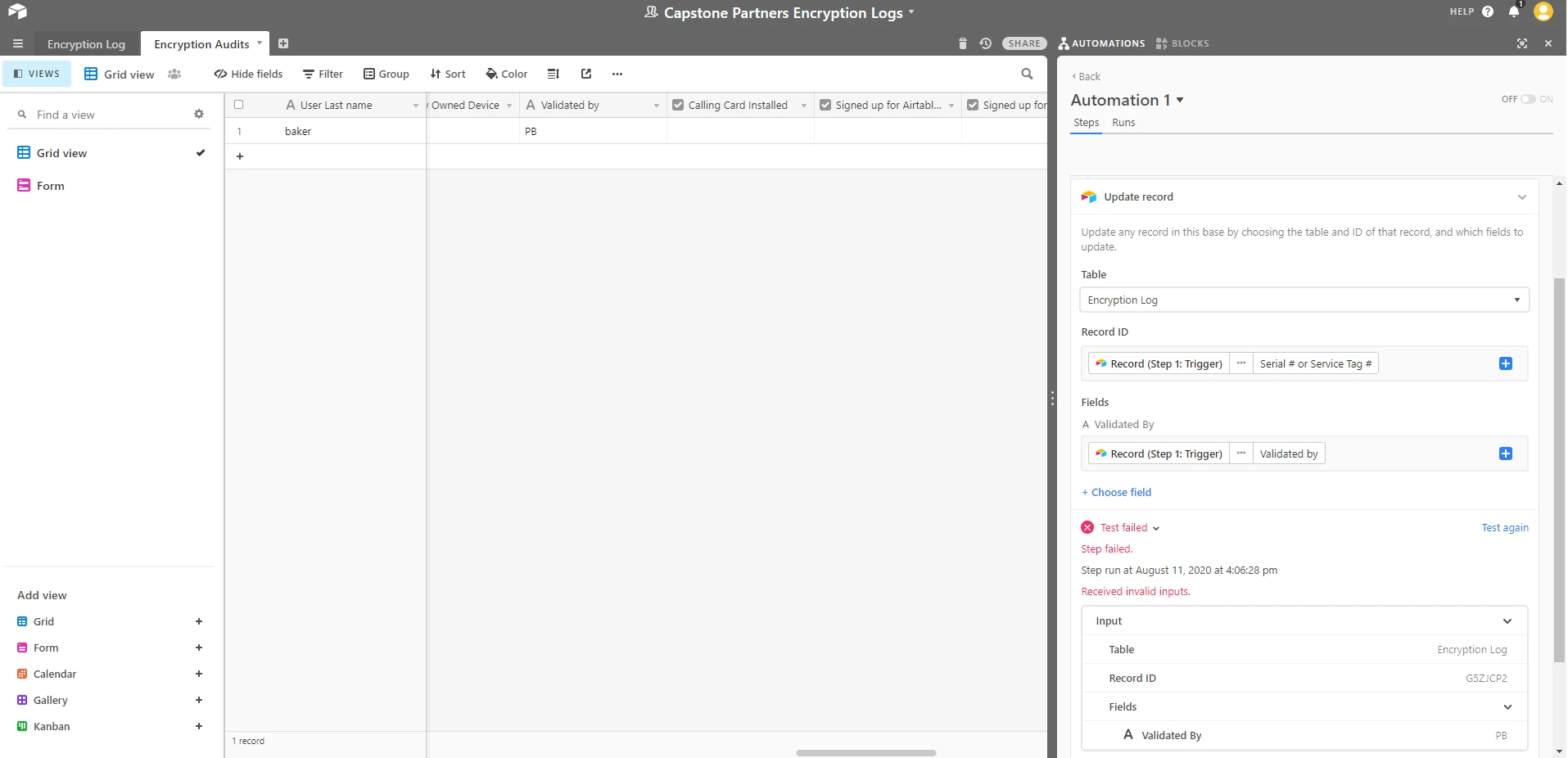The height and width of the screenshot is (758, 1568).
Task: Add a dynamic value to Record ID
Action: [x=1506, y=363]
